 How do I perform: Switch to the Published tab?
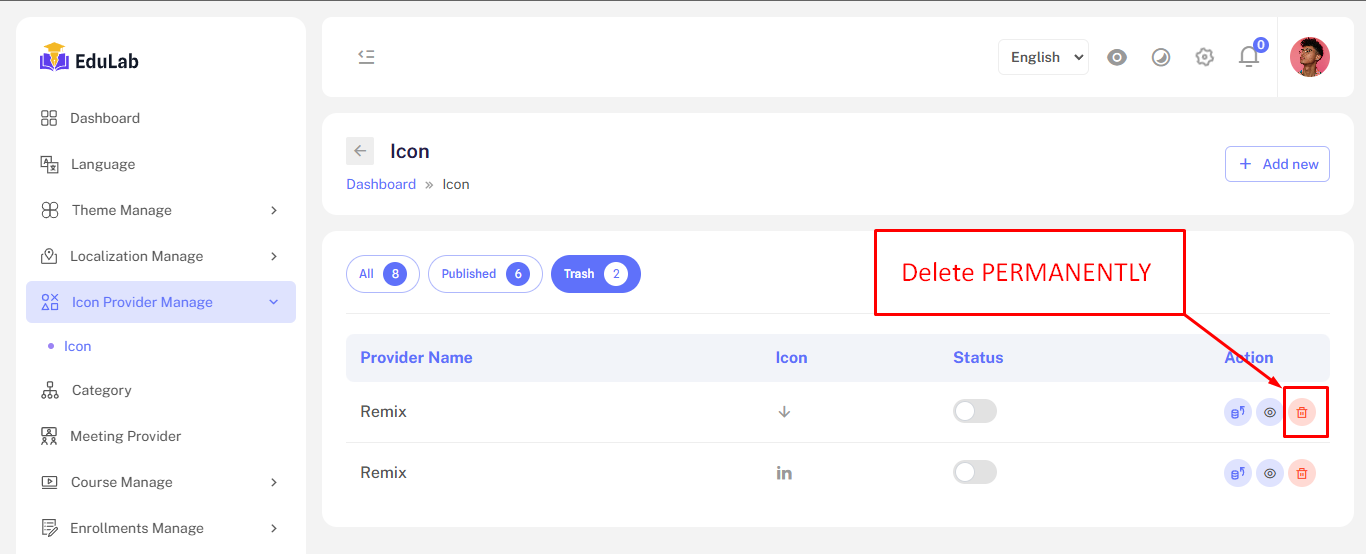[x=485, y=274]
